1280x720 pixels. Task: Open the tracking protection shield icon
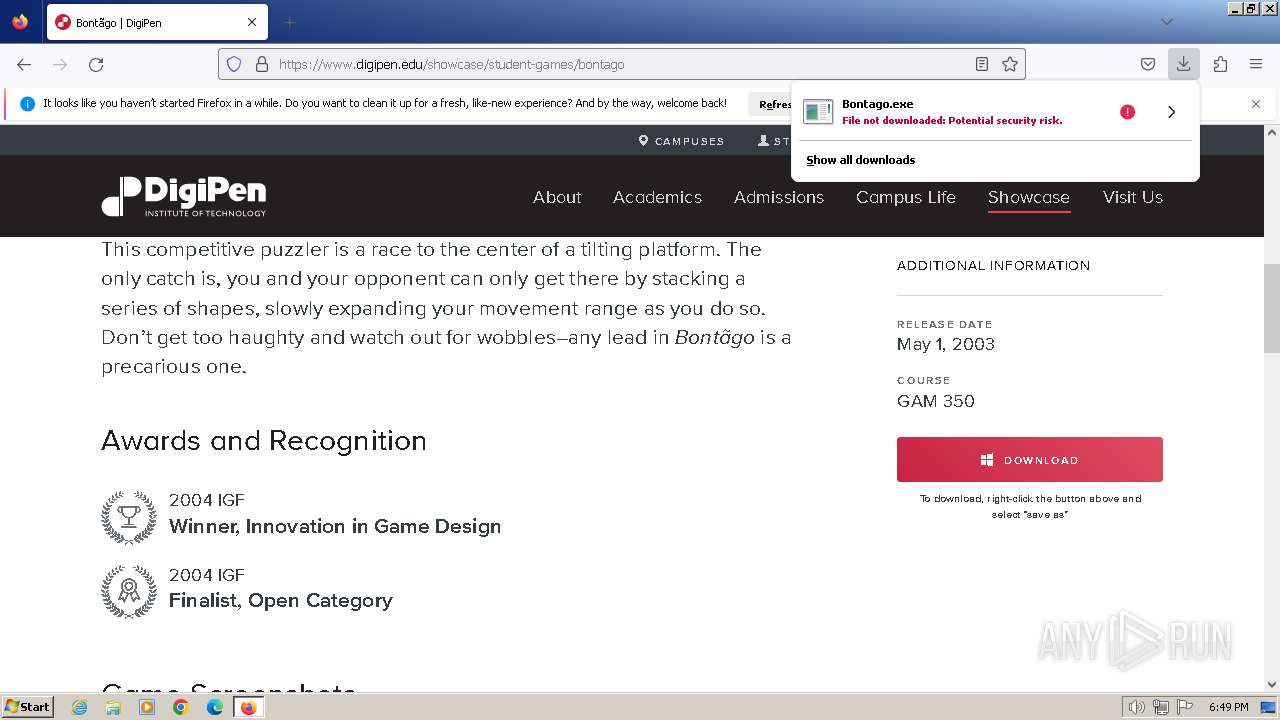click(234, 64)
